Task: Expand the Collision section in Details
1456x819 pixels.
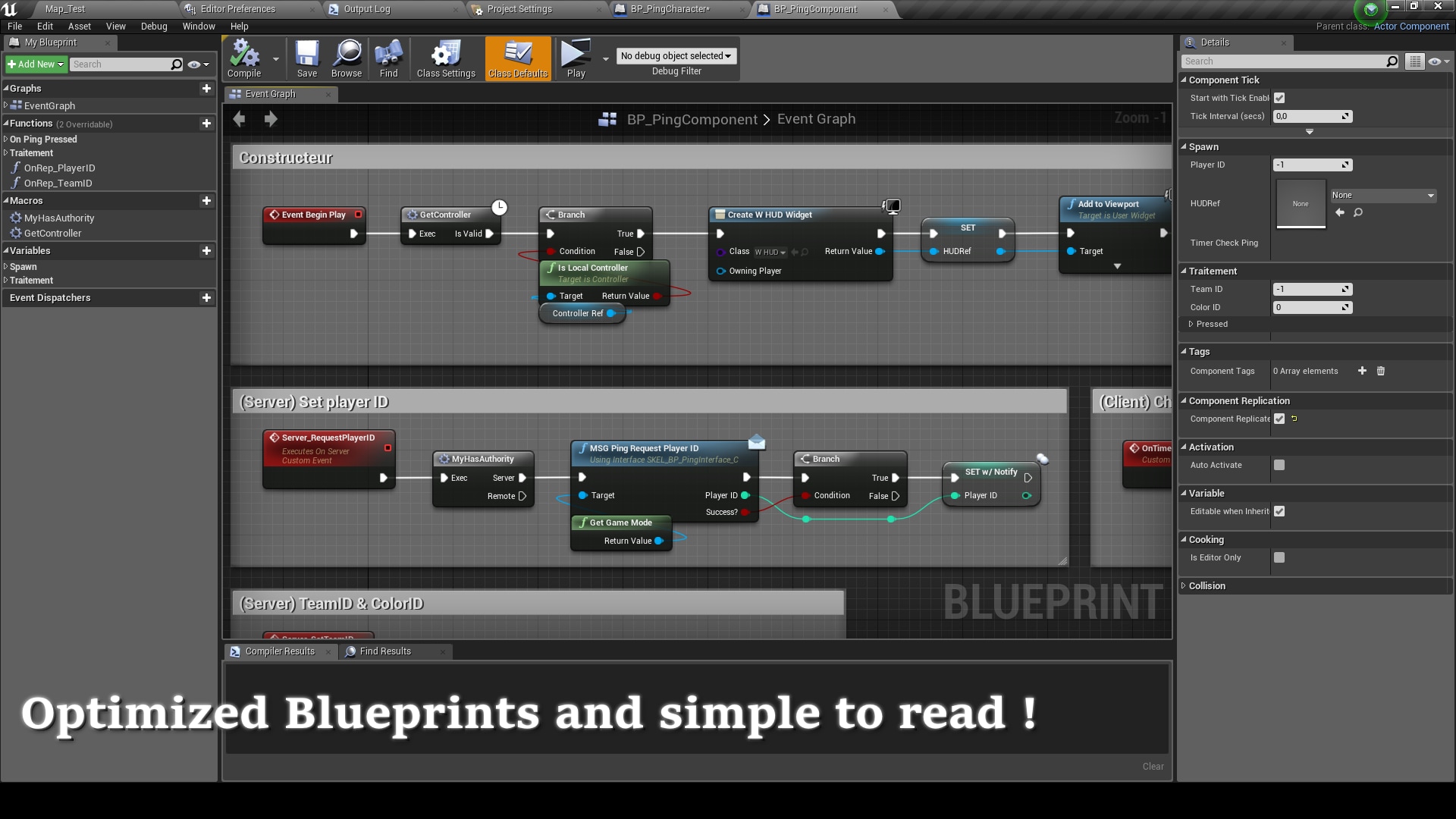Action: [1207, 585]
